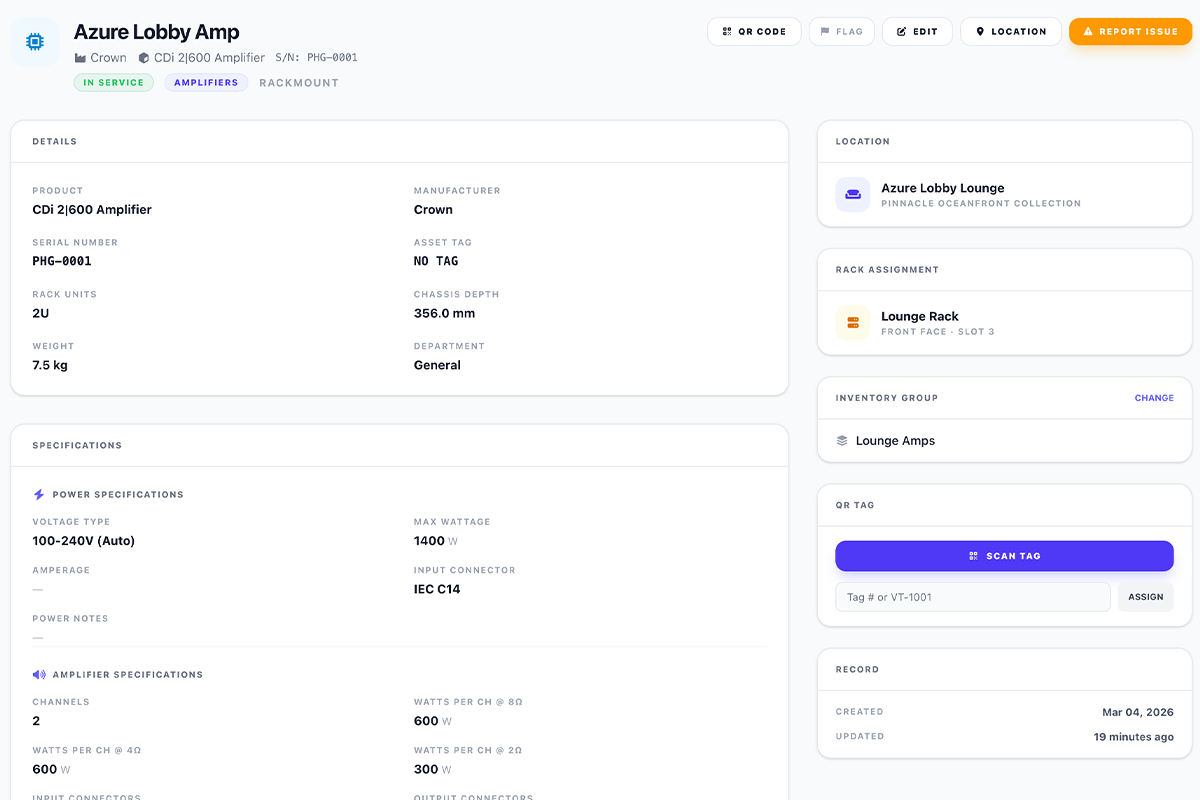Click the Azure Lobby Amp equipment icon
Image resolution: width=1200 pixels, height=800 pixels.
point(34,42)
